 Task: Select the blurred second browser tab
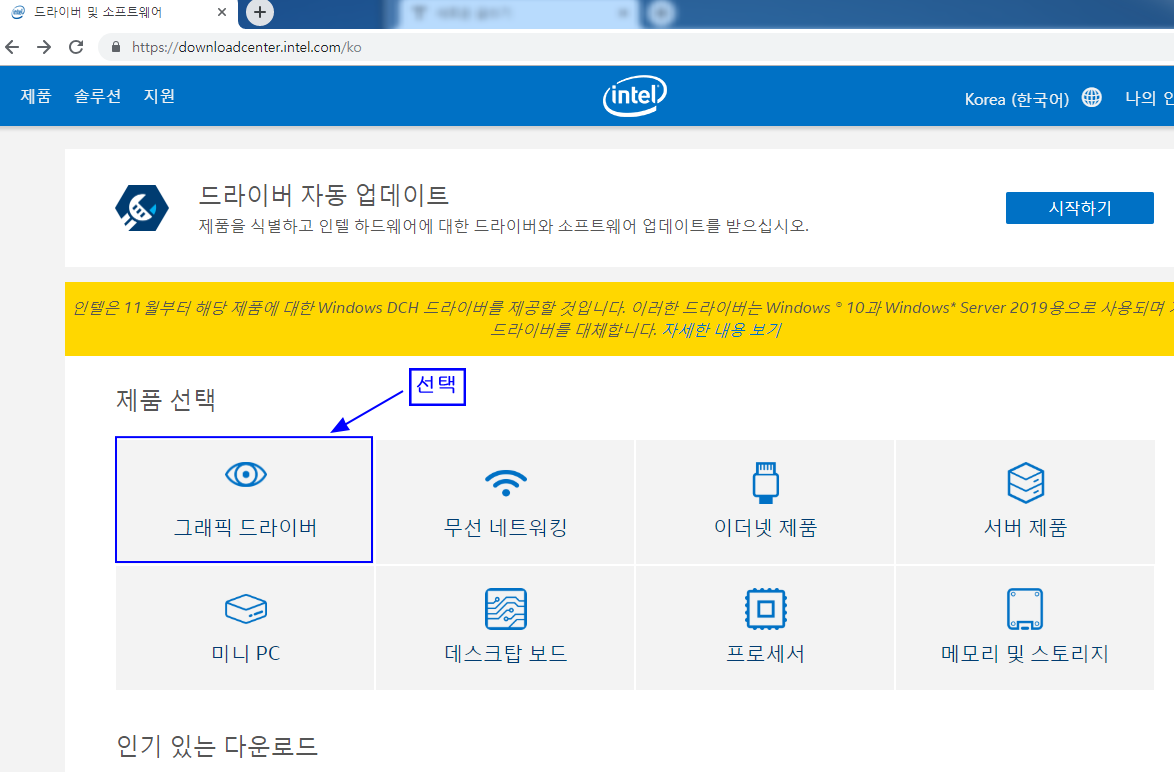[518, 13]
